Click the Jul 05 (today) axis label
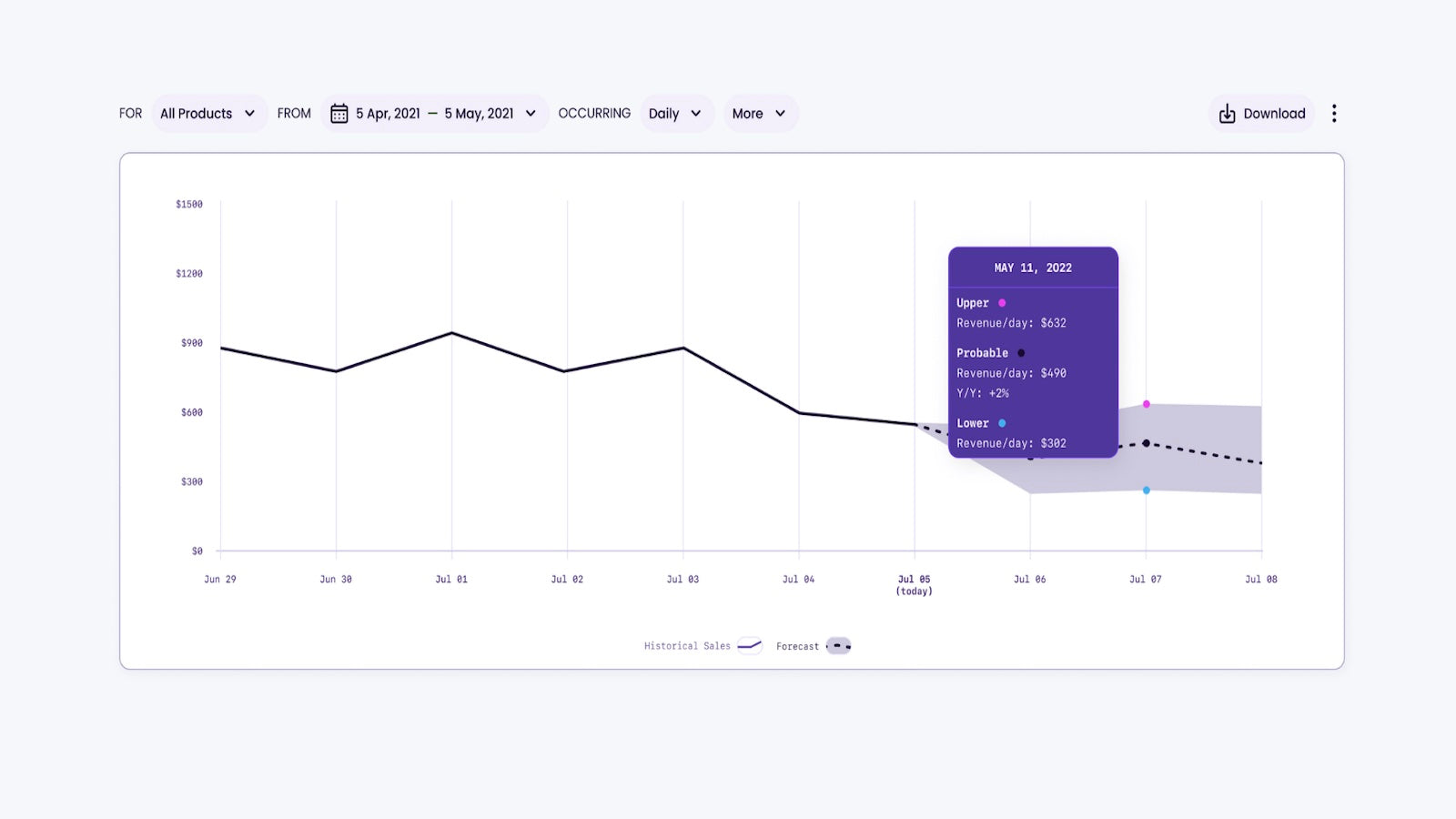The image size is (1456, 819). pyautogui.click(x=915, y=584)
